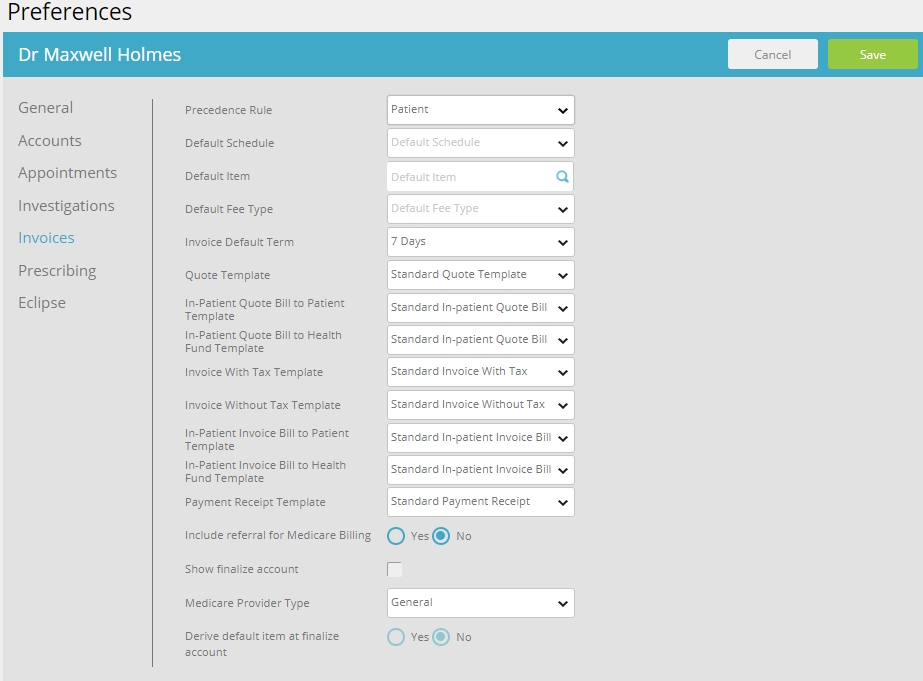Select No for Include referral for Medicare Billing

click(x=441, y=536)
